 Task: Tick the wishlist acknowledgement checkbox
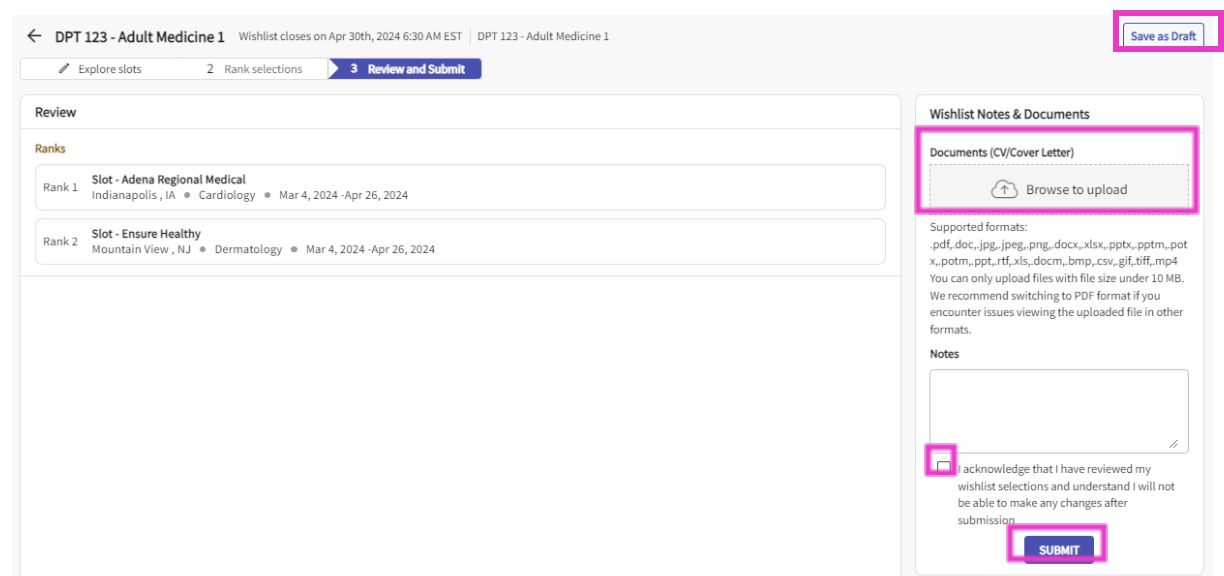(x=943, y=467)
